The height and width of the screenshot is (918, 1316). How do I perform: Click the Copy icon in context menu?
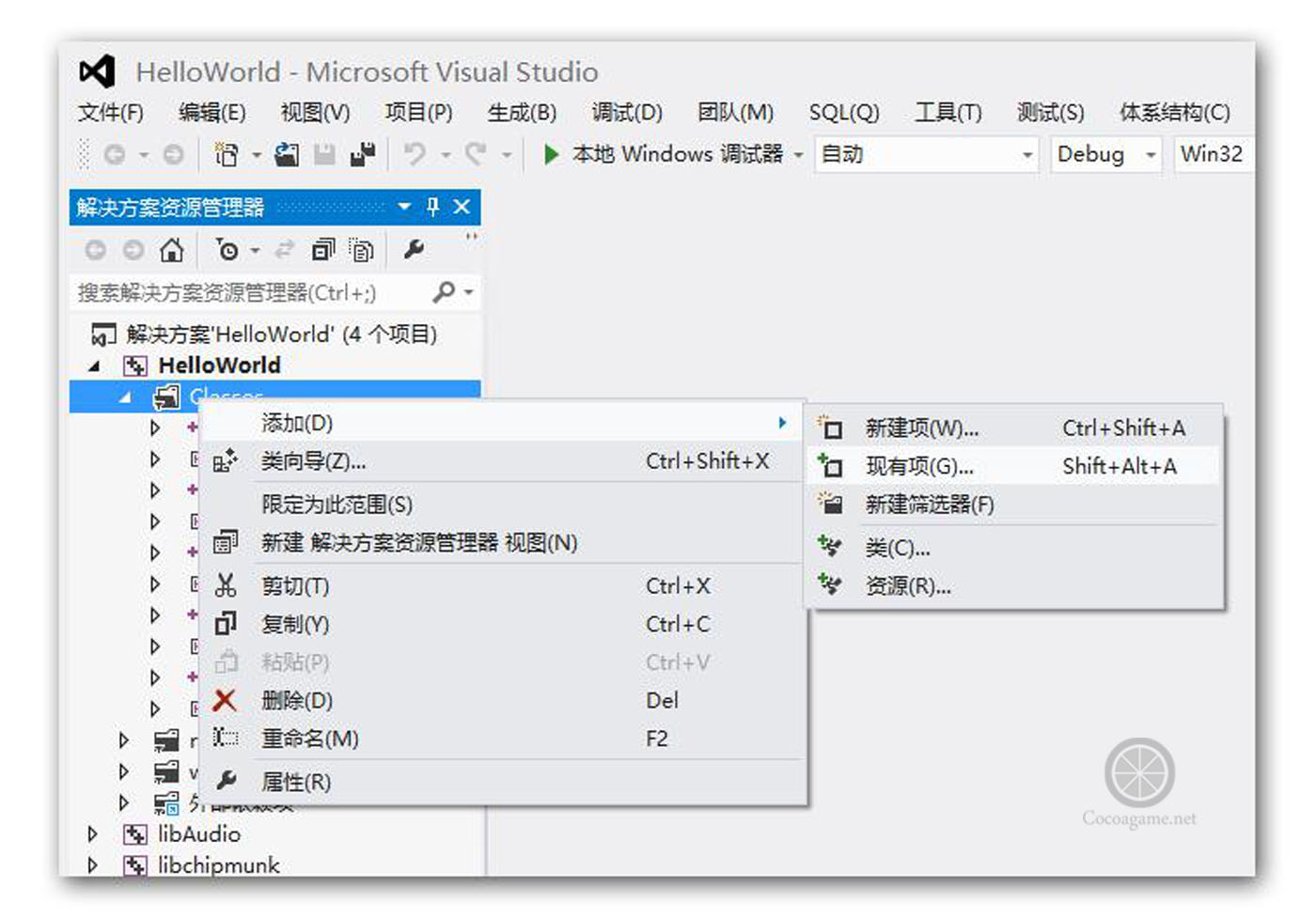[226, 623]
